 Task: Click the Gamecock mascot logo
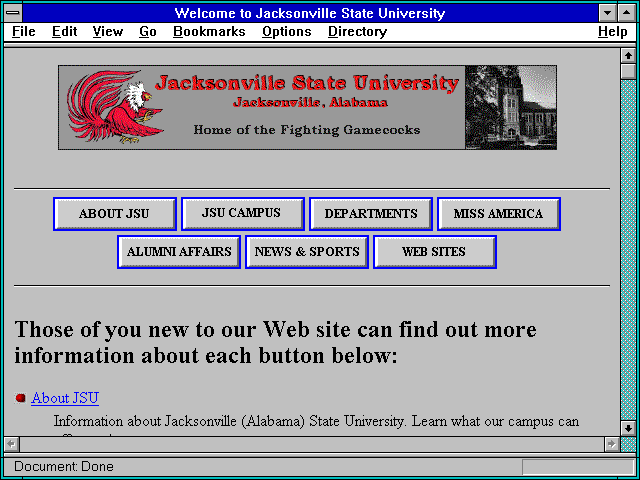[x=116, y=107]
